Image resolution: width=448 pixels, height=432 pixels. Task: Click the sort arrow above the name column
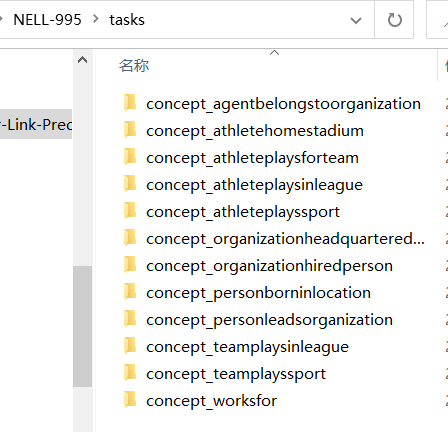(x=274, y=52)
